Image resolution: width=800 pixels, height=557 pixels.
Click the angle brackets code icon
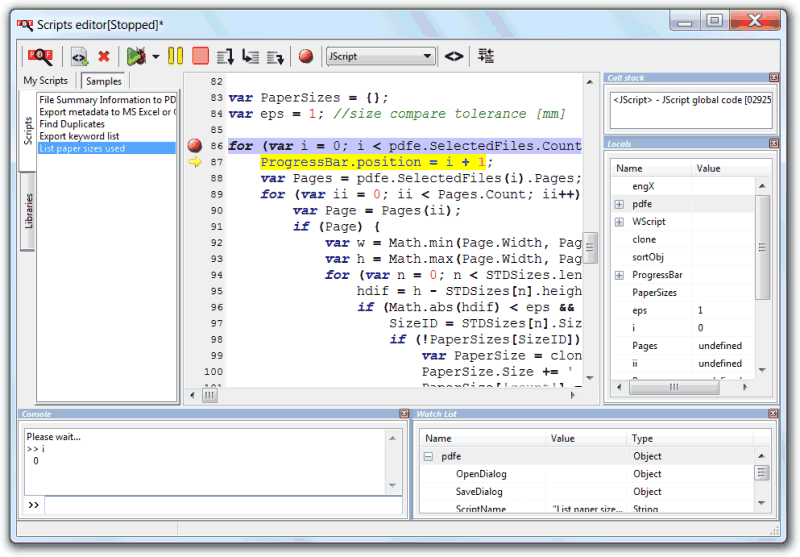click(454, 56)
